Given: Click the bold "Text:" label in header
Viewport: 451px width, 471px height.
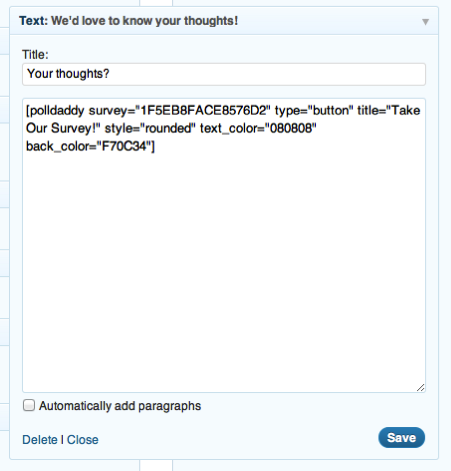Looking at the screenshot, I should (34, 21).
